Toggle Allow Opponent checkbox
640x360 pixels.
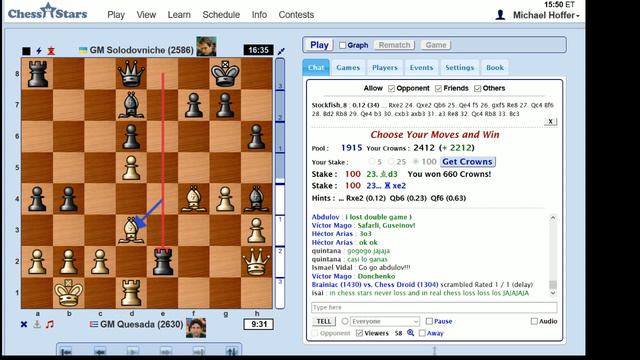click(x=391, y=88)
